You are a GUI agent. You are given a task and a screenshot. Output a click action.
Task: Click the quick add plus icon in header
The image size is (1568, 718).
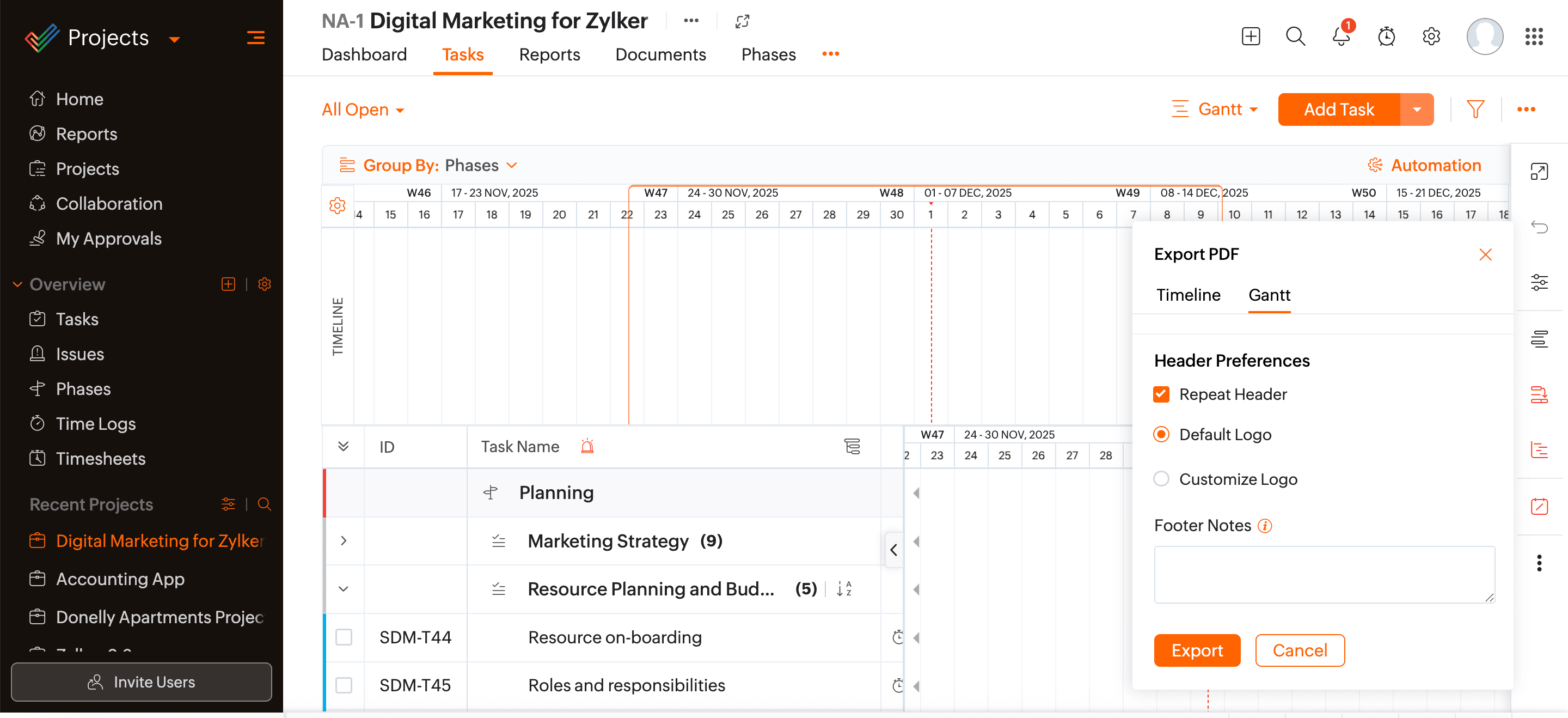coord(1250,36)
